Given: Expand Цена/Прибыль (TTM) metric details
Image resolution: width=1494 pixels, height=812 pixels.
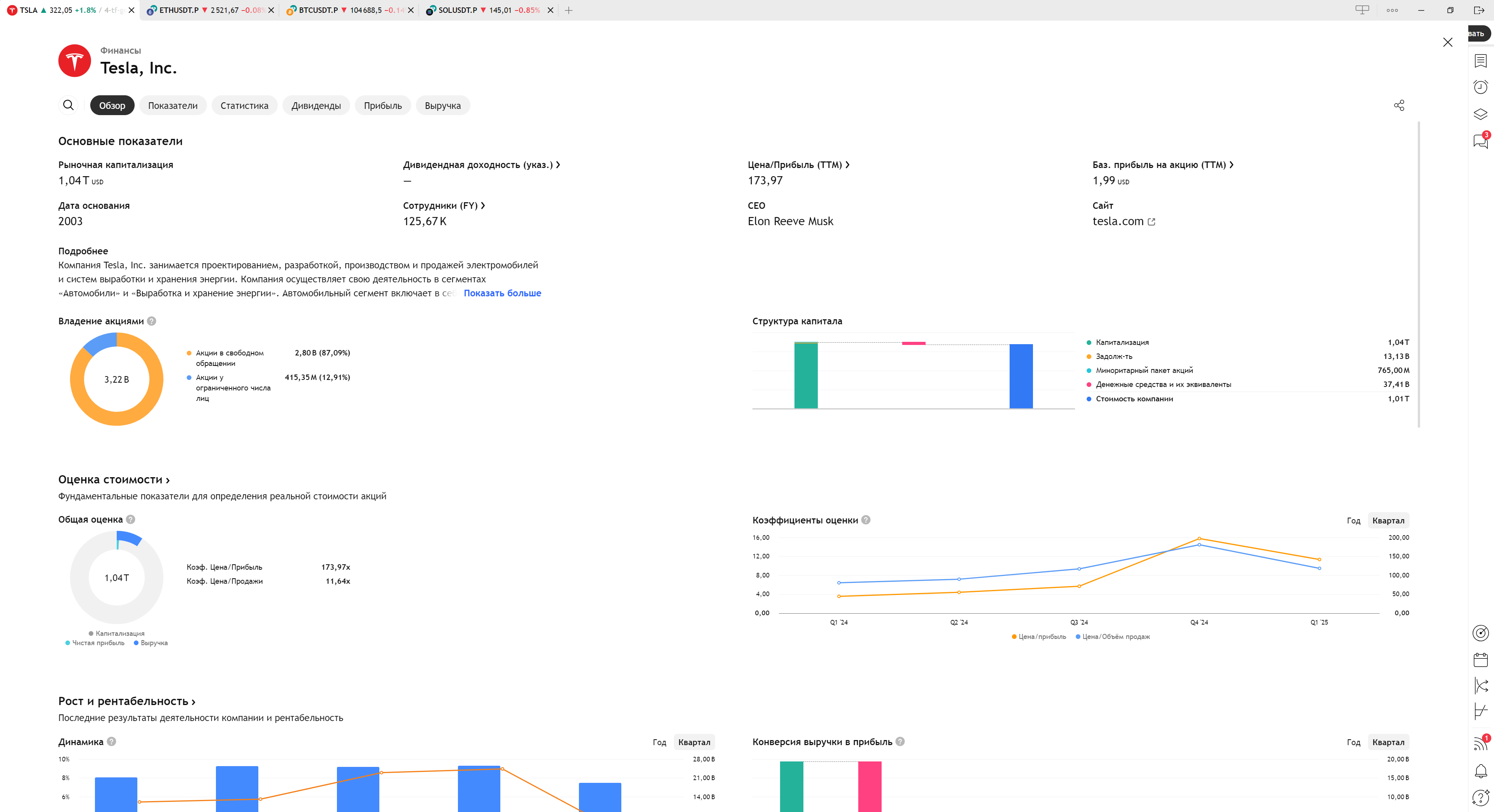Looking at the screenshot, I should (798, 164).
